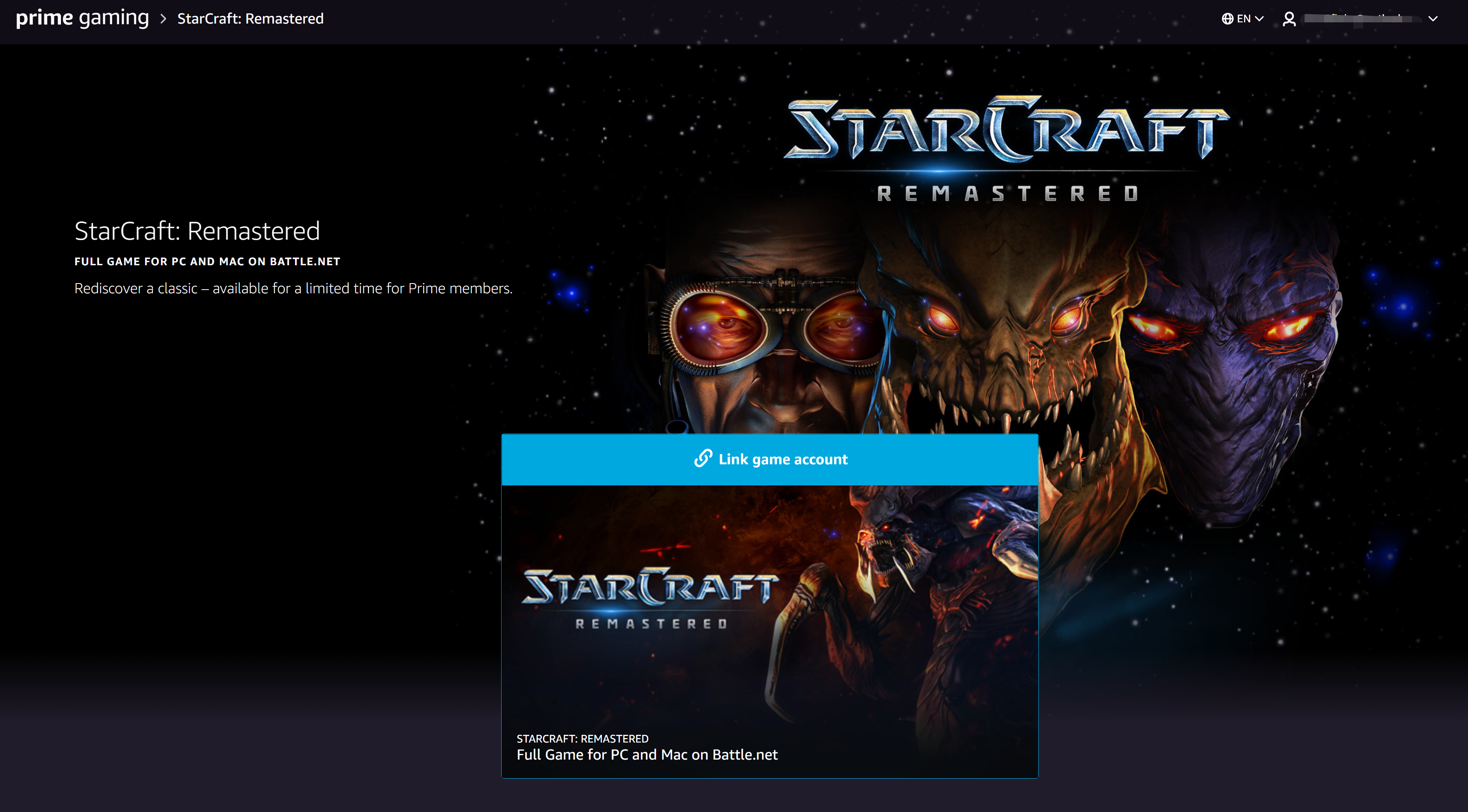Click the chain link icon
1468x812 pixels.
703,458
